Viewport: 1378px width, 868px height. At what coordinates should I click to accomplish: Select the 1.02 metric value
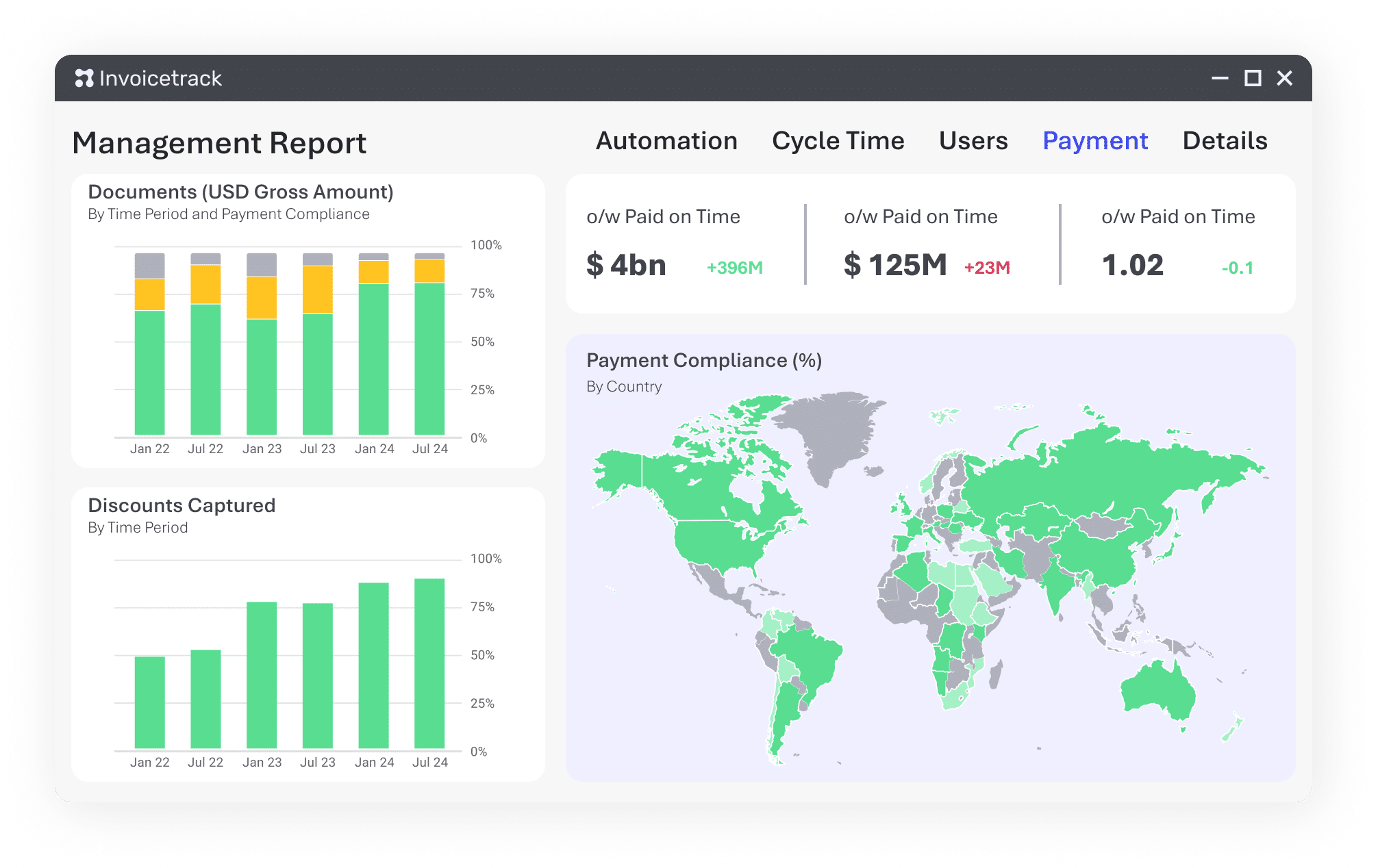(x=1132, y=266)
